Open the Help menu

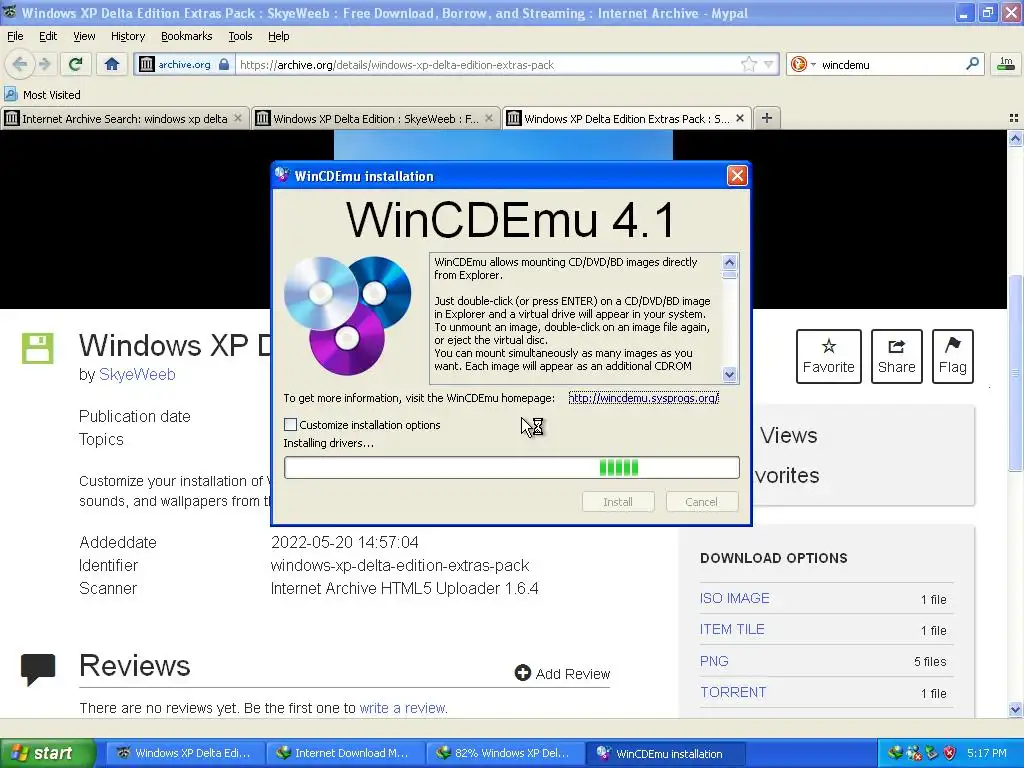click(278, 36)
